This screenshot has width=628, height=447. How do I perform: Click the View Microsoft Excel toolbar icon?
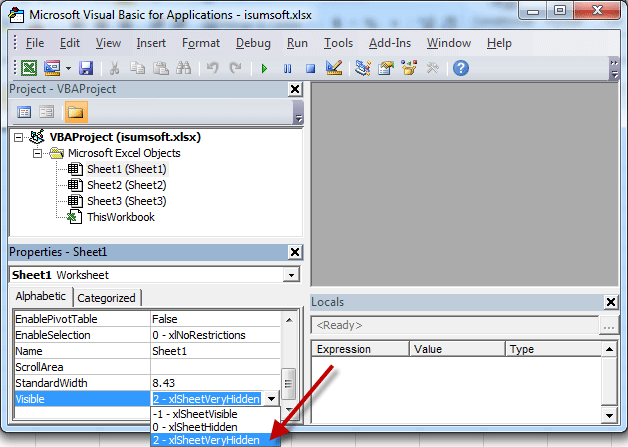pos(29,68)
